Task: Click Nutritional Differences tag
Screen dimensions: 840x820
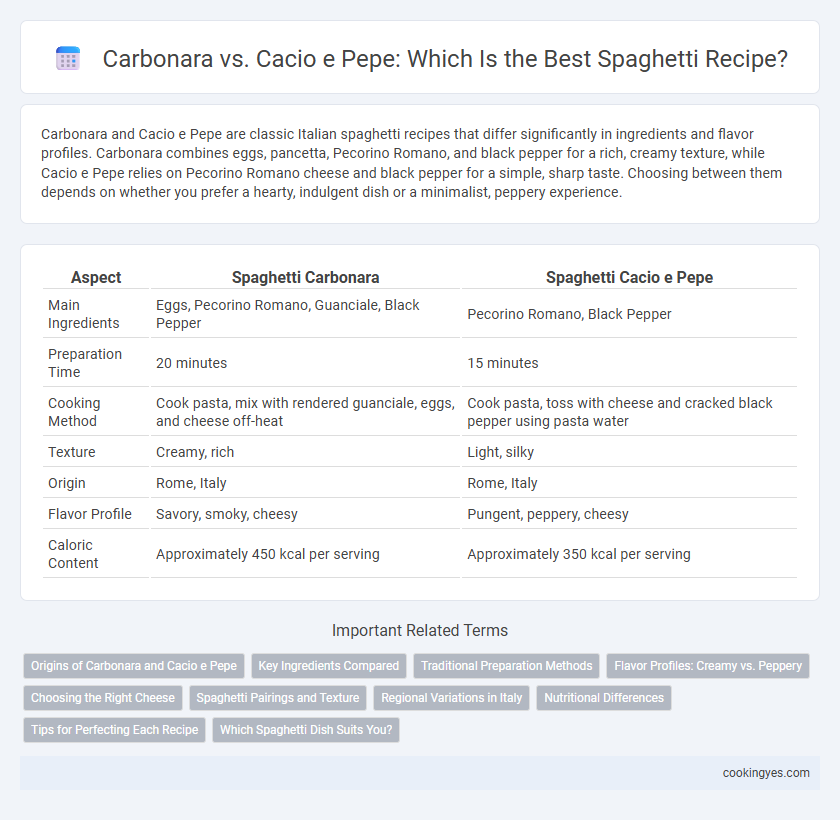Action: pos(604,698)
